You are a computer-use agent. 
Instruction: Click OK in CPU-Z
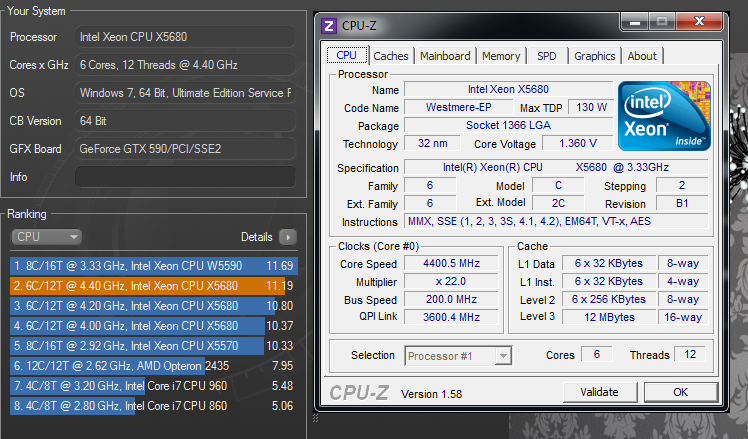[x=681, y=392]
